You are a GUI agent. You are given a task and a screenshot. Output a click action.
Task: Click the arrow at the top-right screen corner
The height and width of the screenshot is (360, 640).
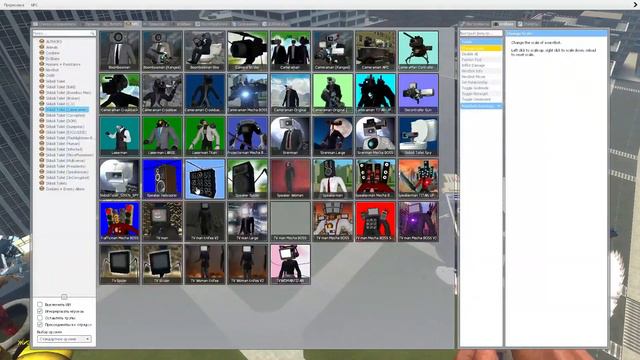(636, 4)
